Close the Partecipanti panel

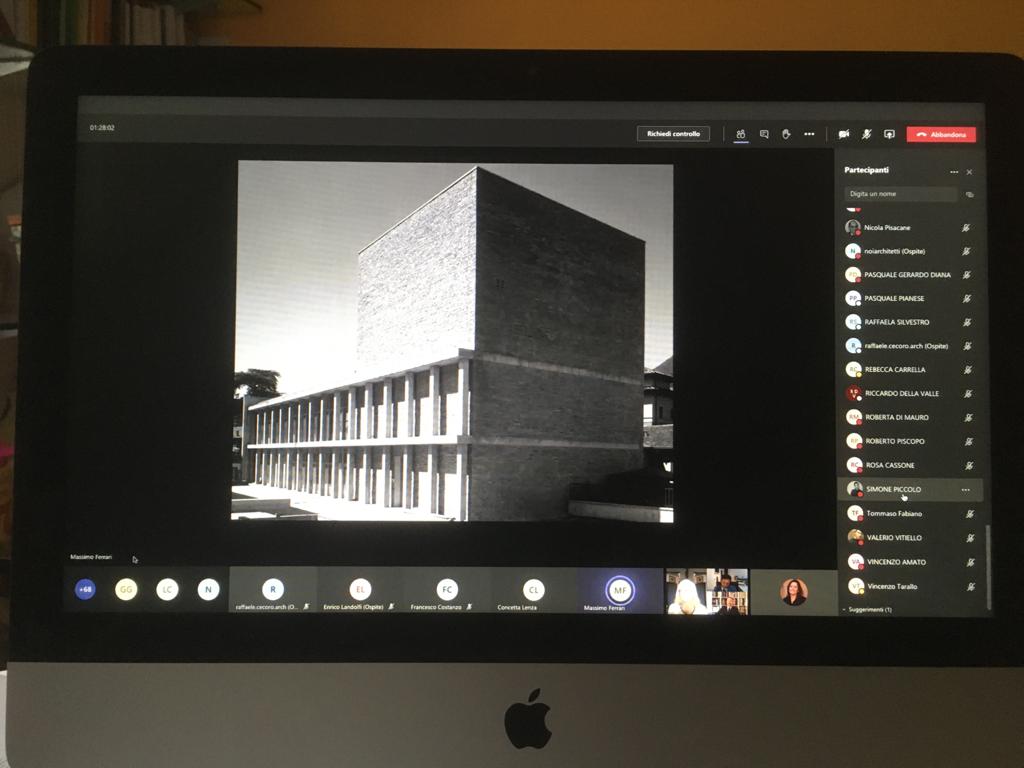pyautogui.click(x=970, y=172)
